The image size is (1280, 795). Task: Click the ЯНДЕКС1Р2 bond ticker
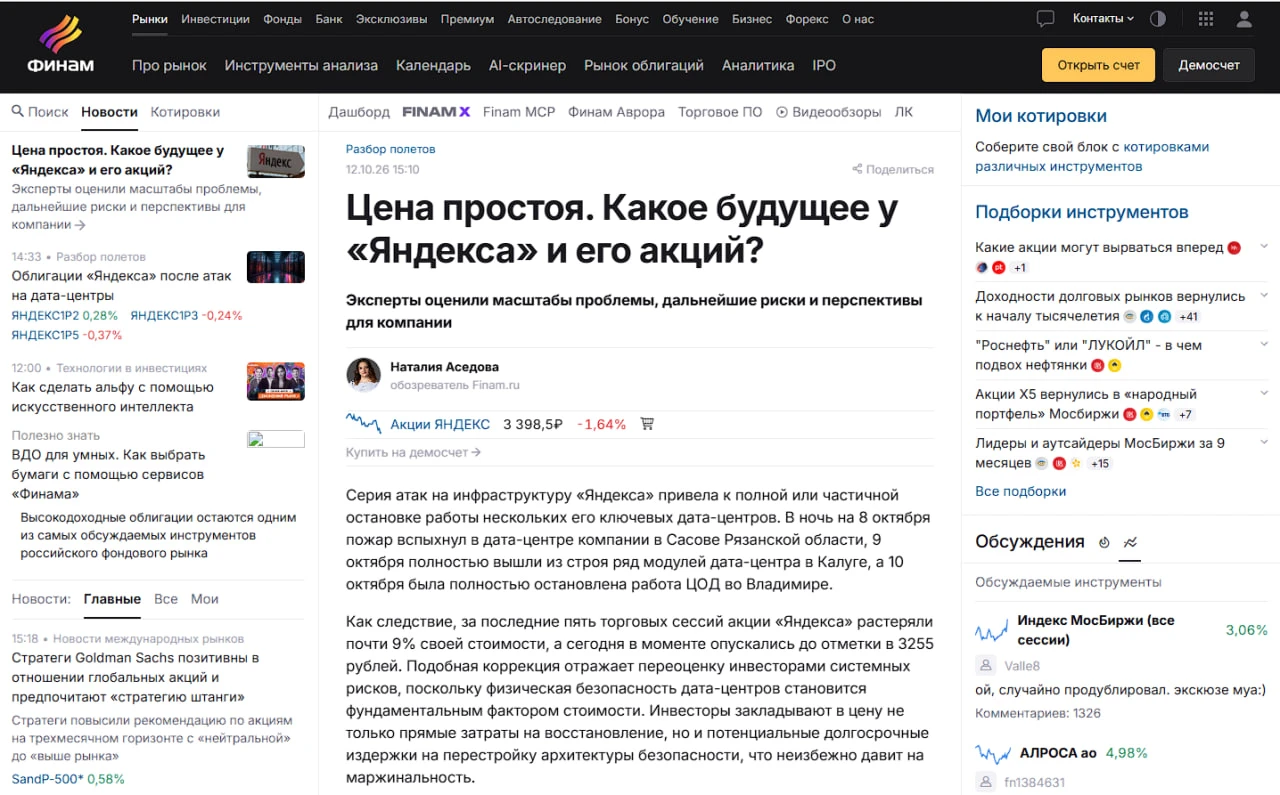46,315
